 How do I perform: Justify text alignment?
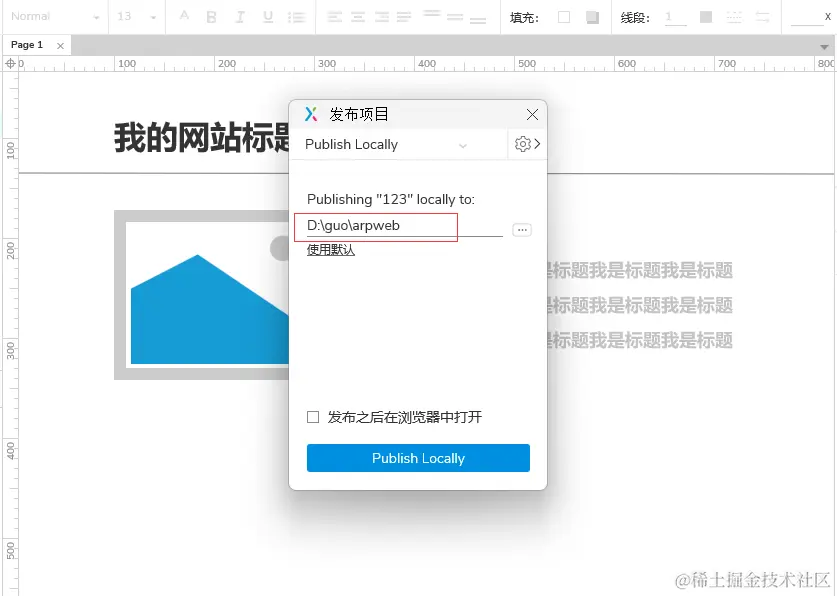404,17
